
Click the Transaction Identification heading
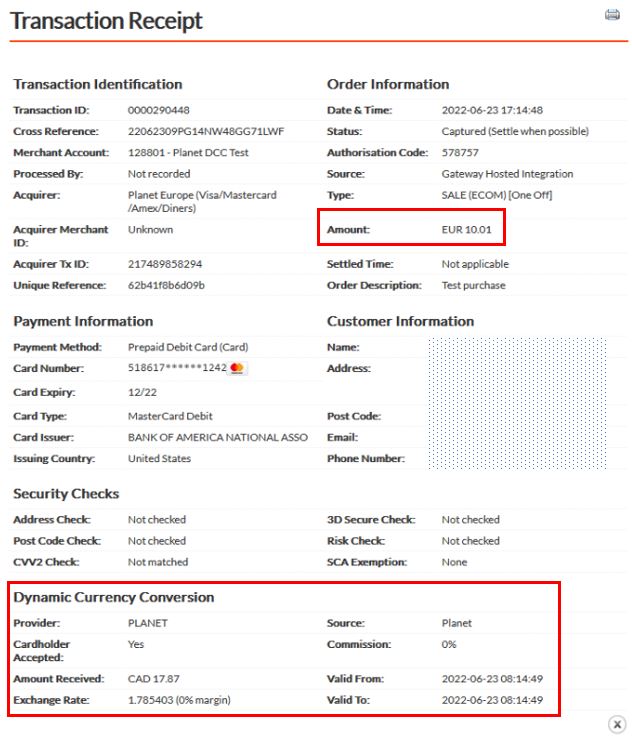(x=98, y=84)
